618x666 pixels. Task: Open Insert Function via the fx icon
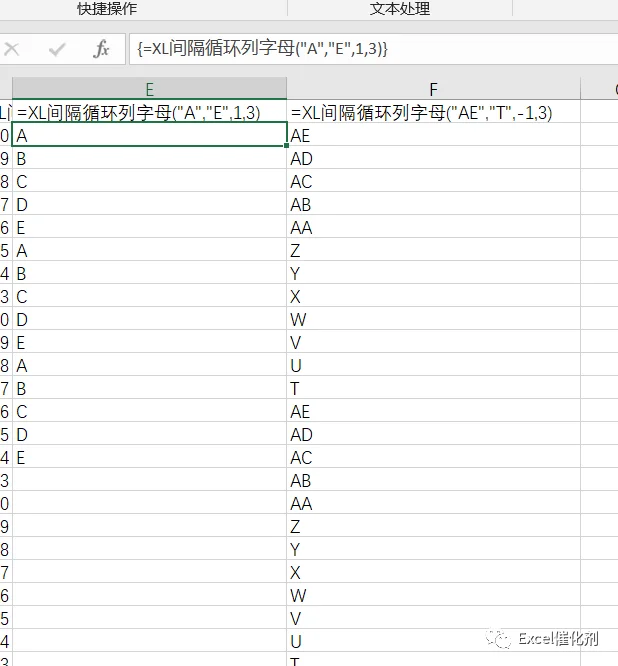pos(101,49)
